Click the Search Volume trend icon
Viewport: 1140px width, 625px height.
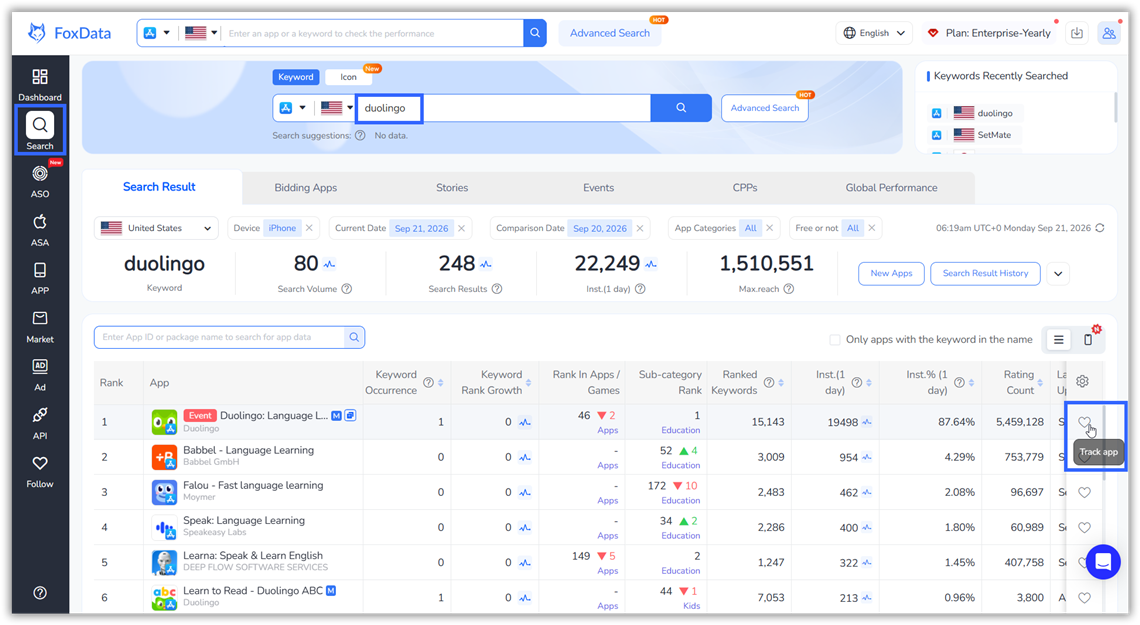click(x=329, y=265)
